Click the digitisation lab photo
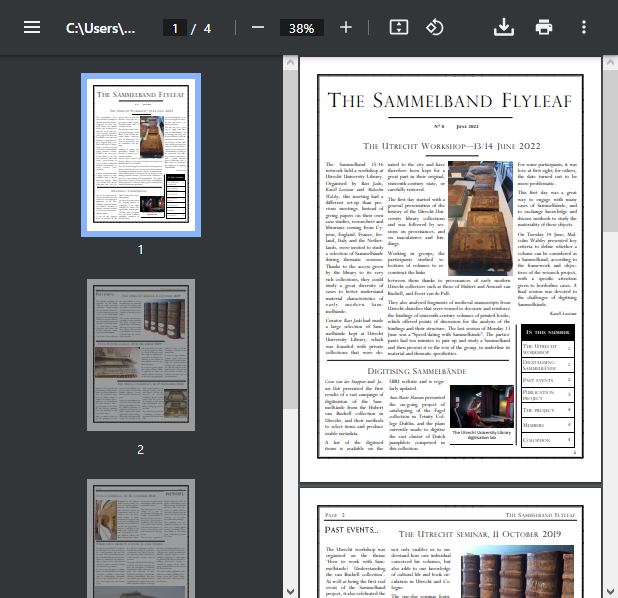This screenshot has width=618, height=598. (482, 406)
